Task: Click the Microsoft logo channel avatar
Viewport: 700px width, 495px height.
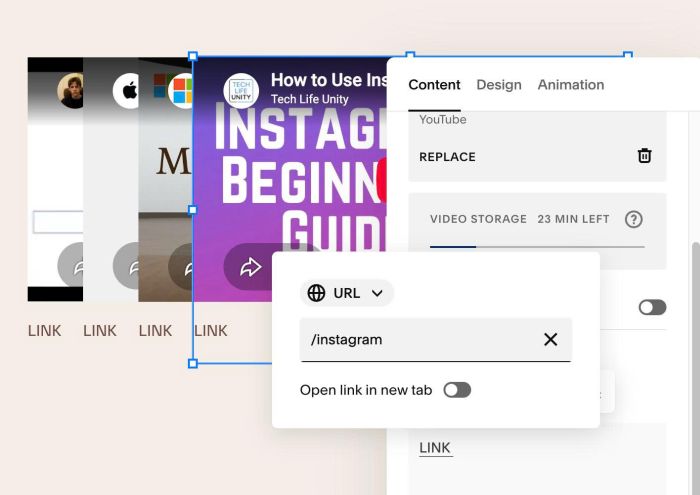Action: click(182, 91)
